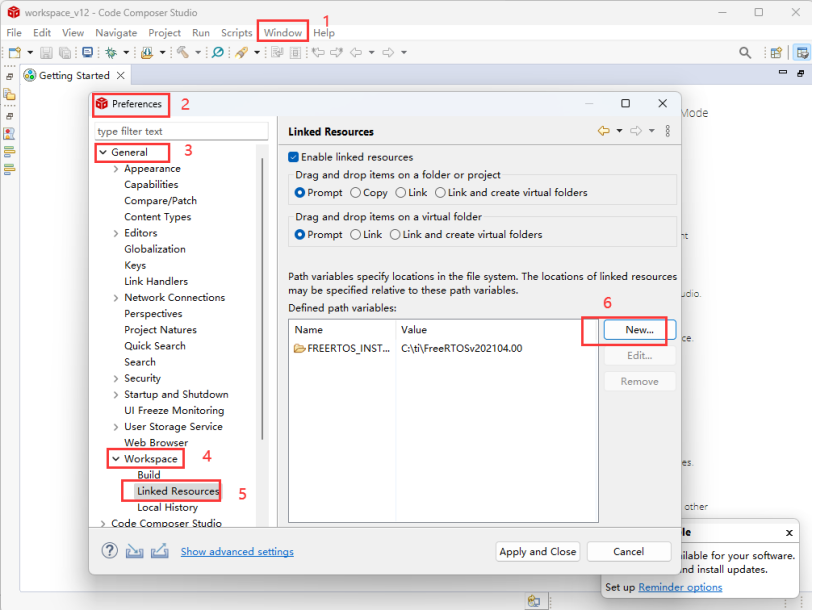
Task: Click the magnifier search icon at top right
Action: [745, 52]
